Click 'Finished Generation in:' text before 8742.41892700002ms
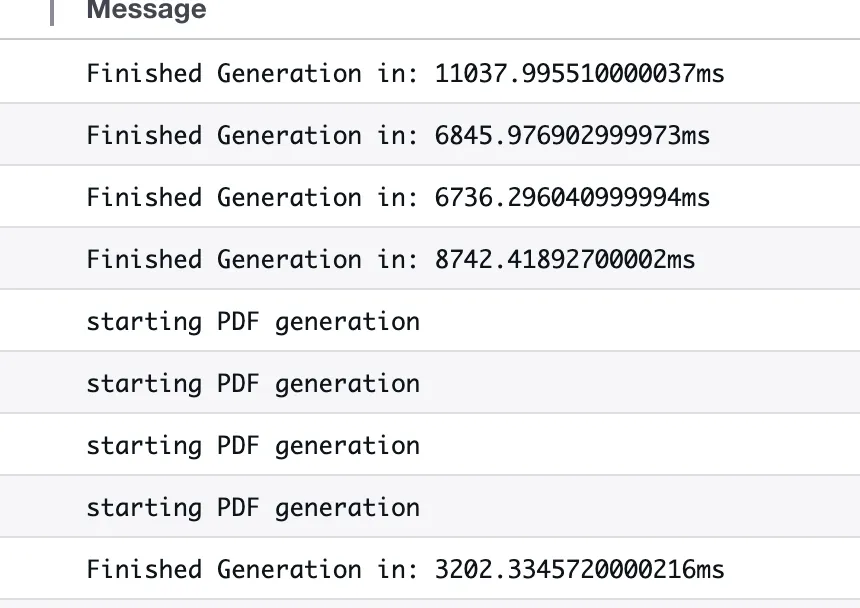 (x=253, y=259)
